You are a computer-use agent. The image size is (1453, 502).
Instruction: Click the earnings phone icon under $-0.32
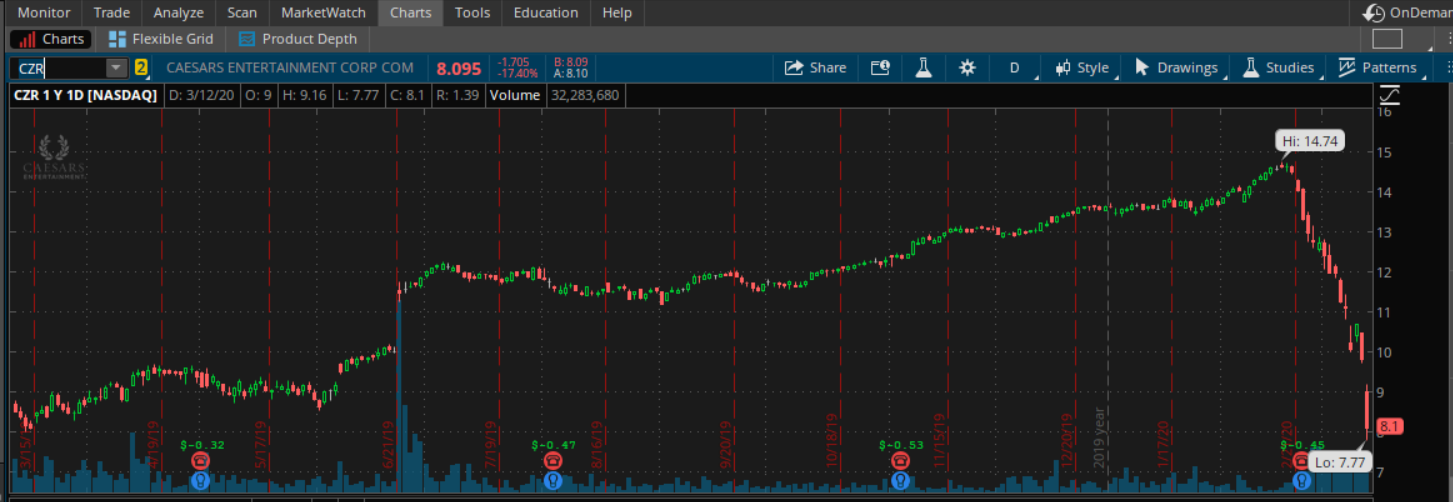[200, 460]
